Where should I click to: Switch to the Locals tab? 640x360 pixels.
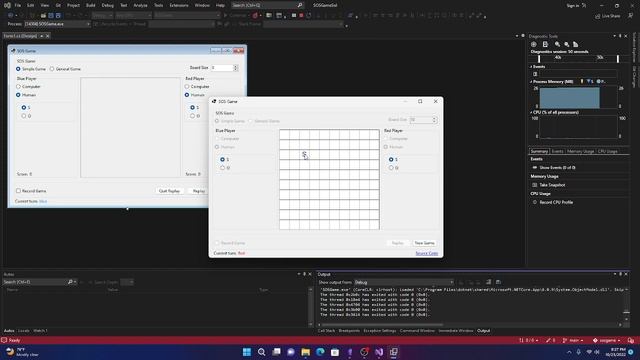coord(24,331)
